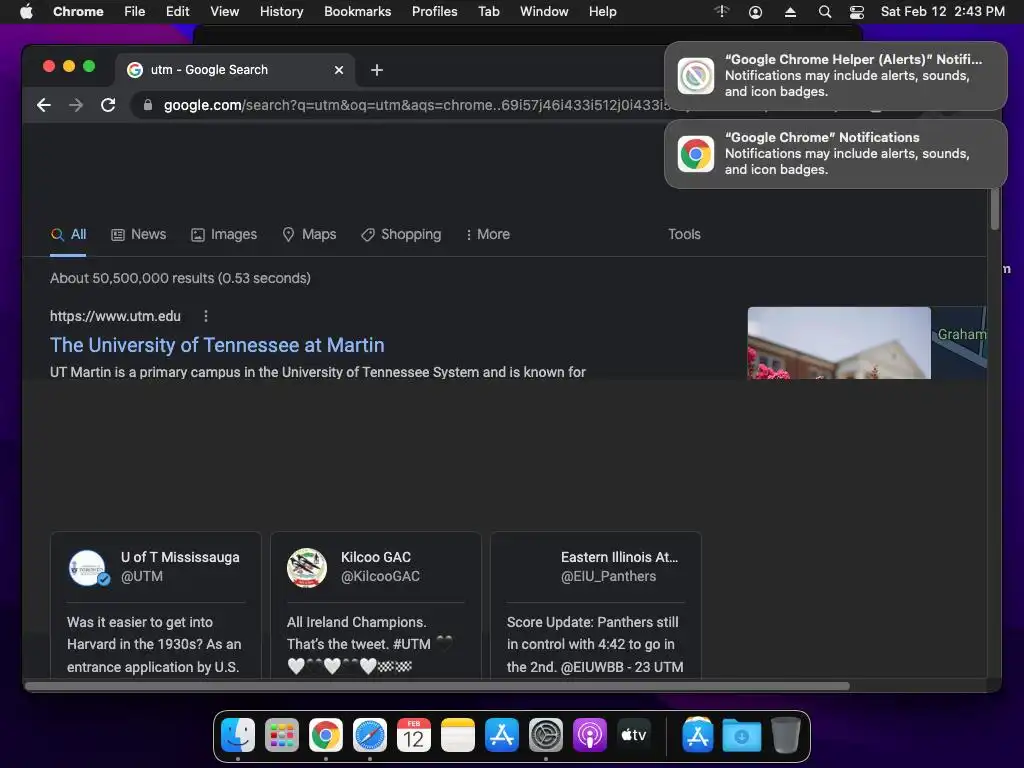
Task: Click the @UTM profile avatar
Action: 88,568
